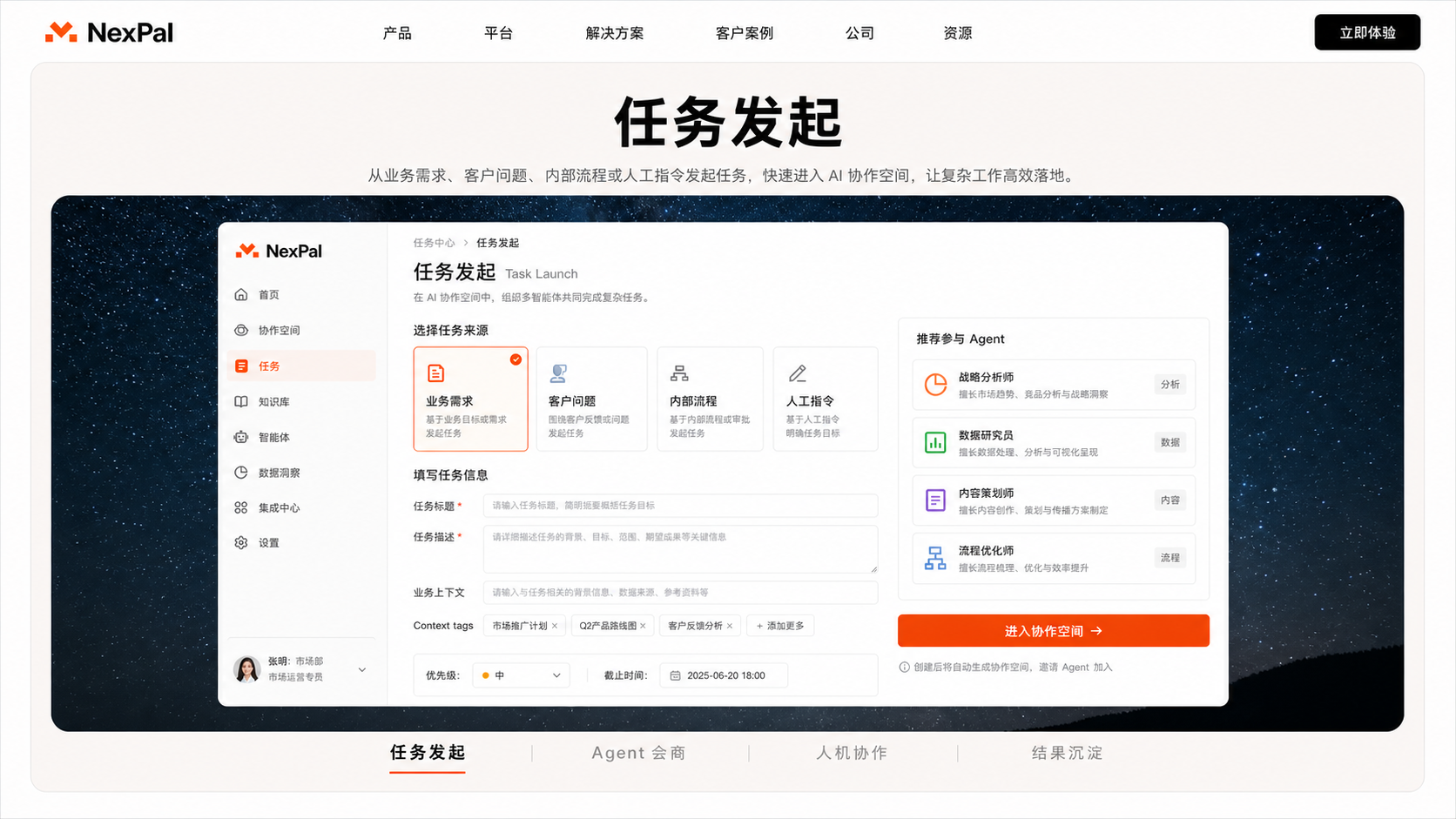Click the calendar icon in deadline field
The image size is (1456, 819).
675,675
